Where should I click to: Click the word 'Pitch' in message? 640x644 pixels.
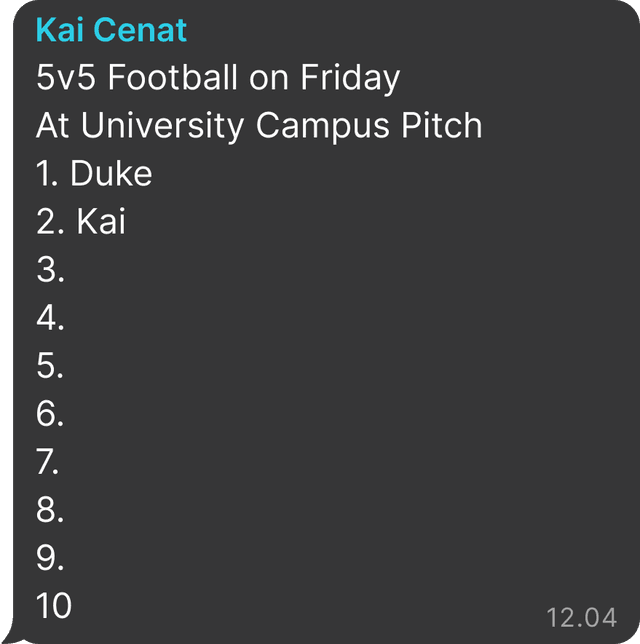[x=442, y=125]
